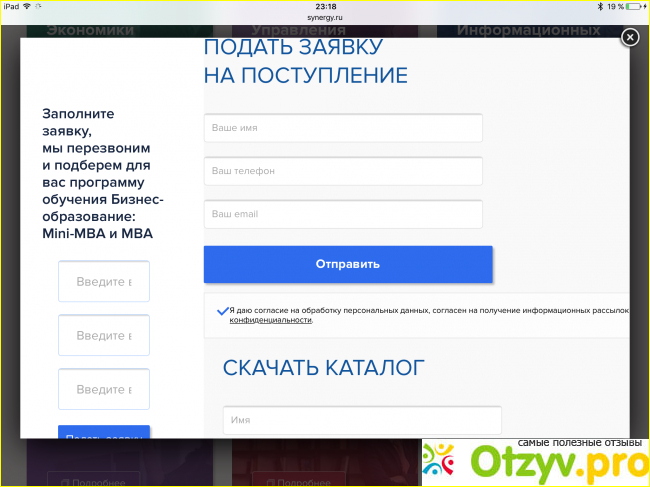Select the second Введите field in left panel
The image size is (650, 487).
click(x=104, y=335)
